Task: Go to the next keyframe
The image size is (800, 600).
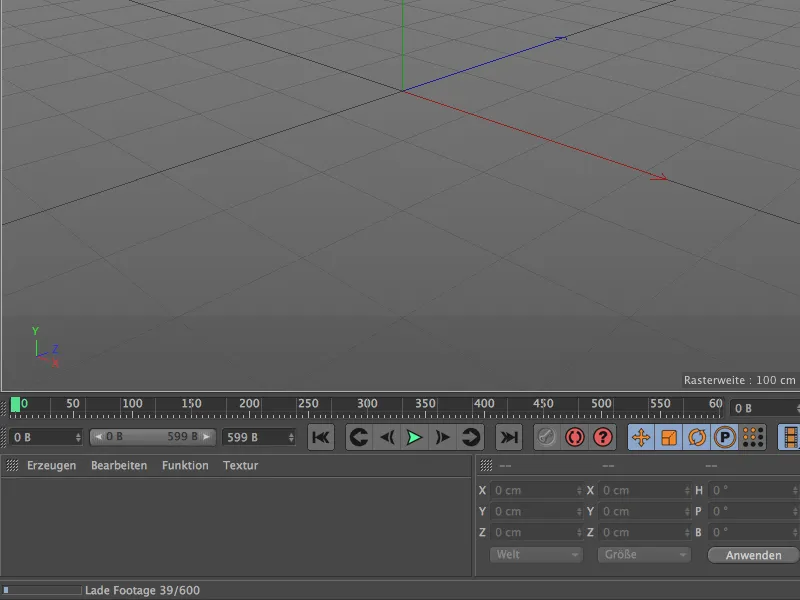Action: click(471, 437)
